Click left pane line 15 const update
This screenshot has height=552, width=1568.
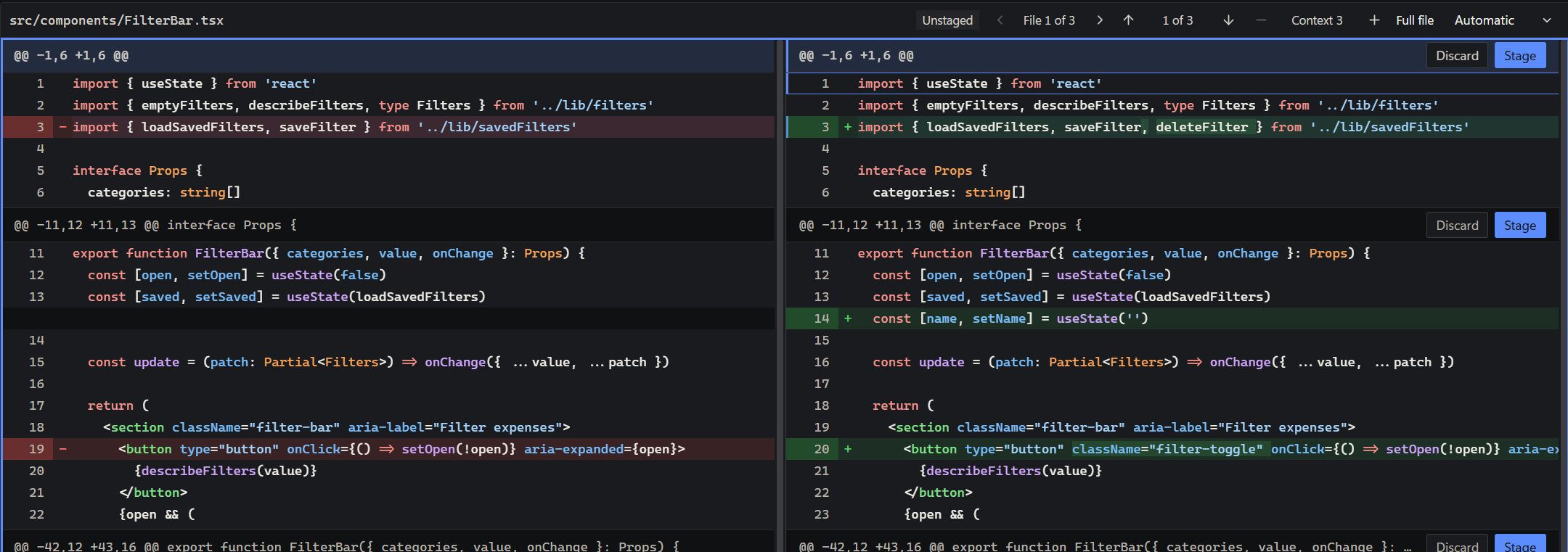pos(388,362)
